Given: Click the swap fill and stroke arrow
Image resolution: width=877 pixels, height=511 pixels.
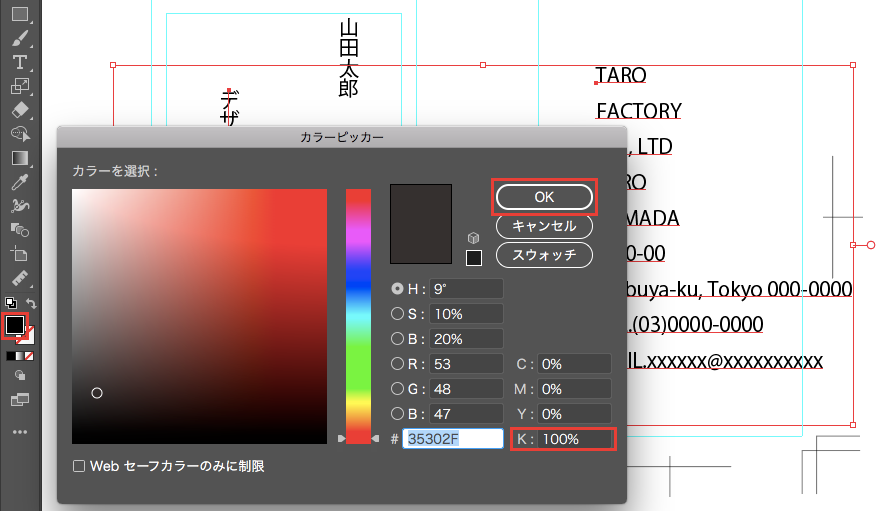Looking at the screenshot, I should (32, 303).
